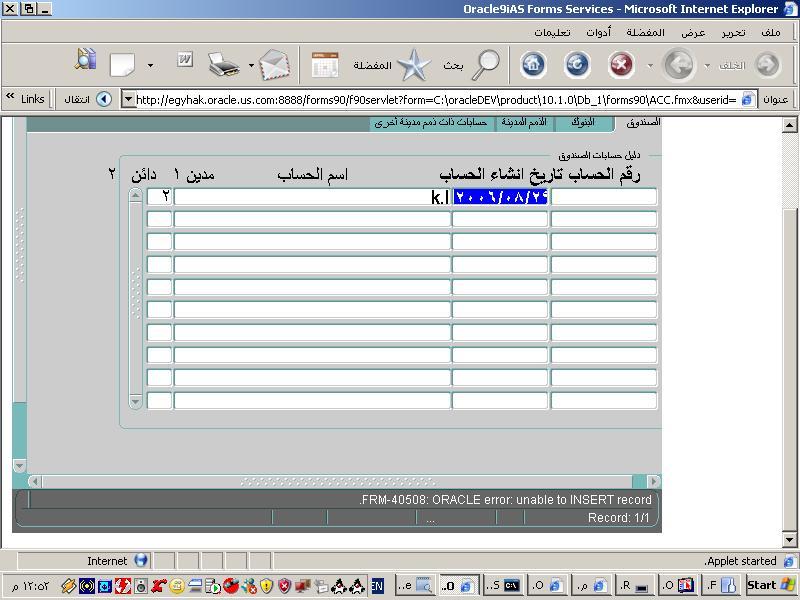Open the أدوات (Tools) menu
Viewport: 800px width, 600px height.
click(x=598, y=32)
